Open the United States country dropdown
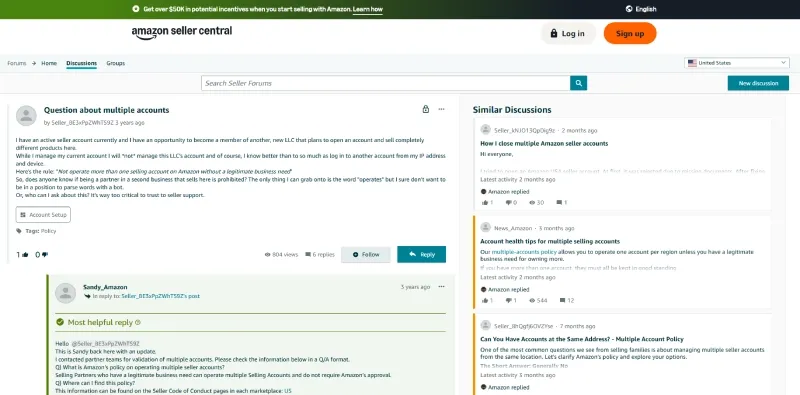Screen dimensions: 800x395 pyautogui.click(x=737, y=63)
